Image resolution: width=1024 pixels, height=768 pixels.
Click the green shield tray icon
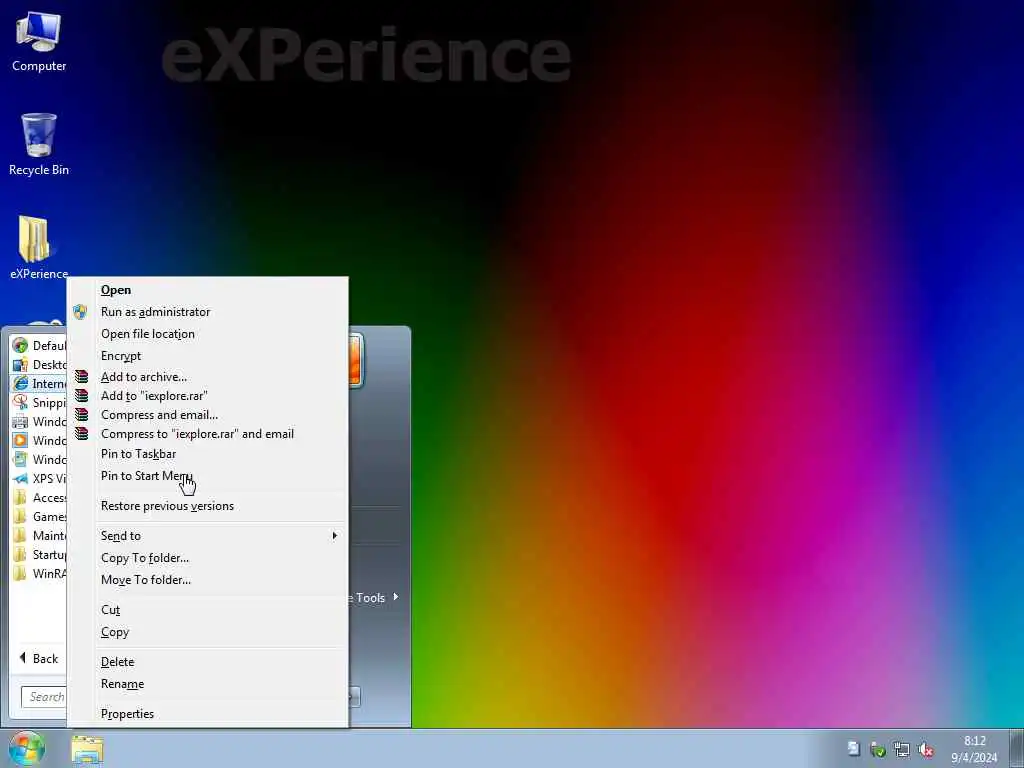point(878,750)
